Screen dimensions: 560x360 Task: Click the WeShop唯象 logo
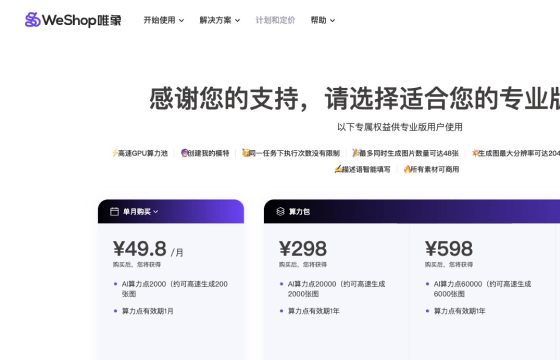tap(73, 20)
